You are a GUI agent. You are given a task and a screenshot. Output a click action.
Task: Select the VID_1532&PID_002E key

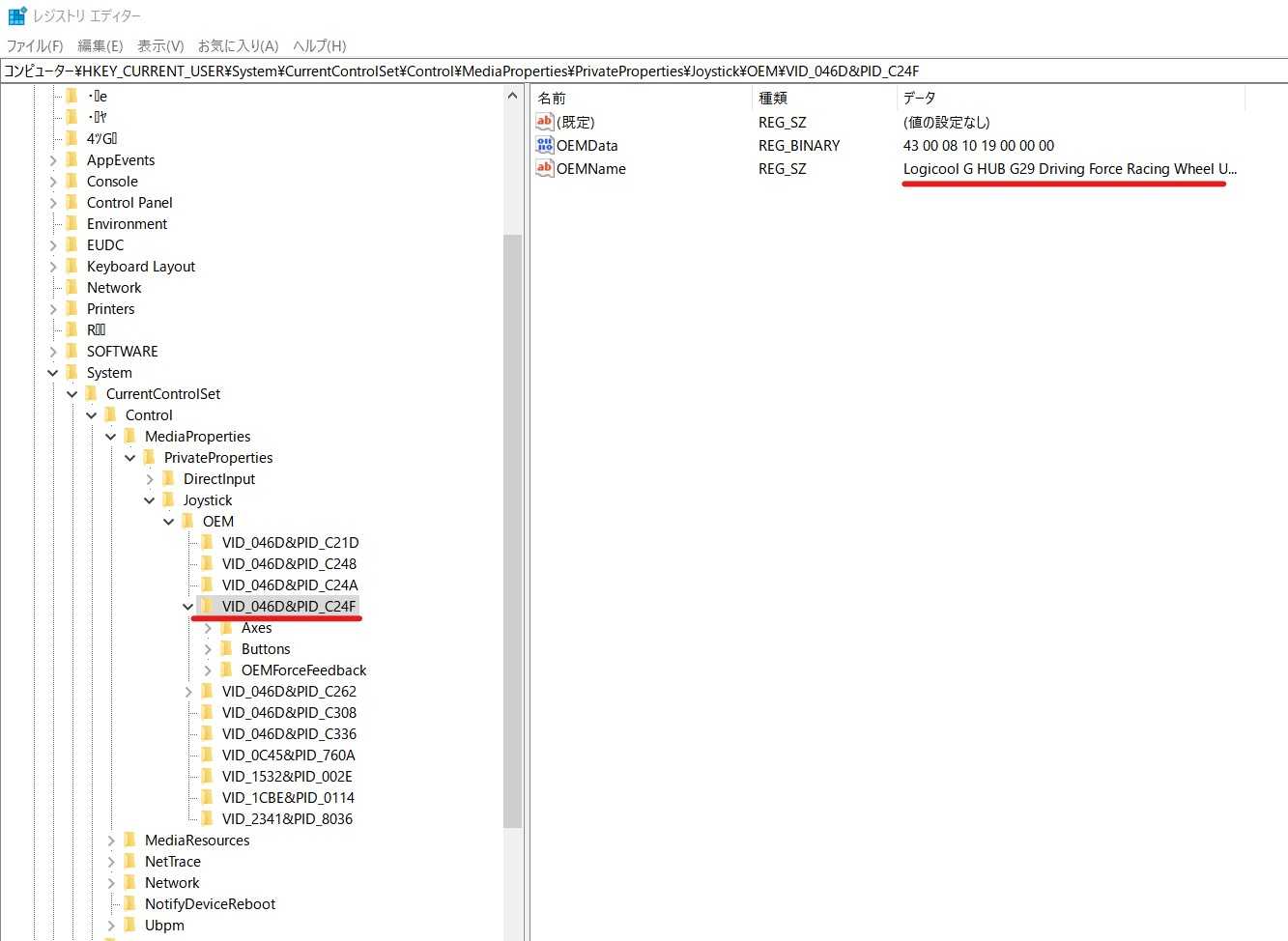pyautogui.click(x=287, y=776)
